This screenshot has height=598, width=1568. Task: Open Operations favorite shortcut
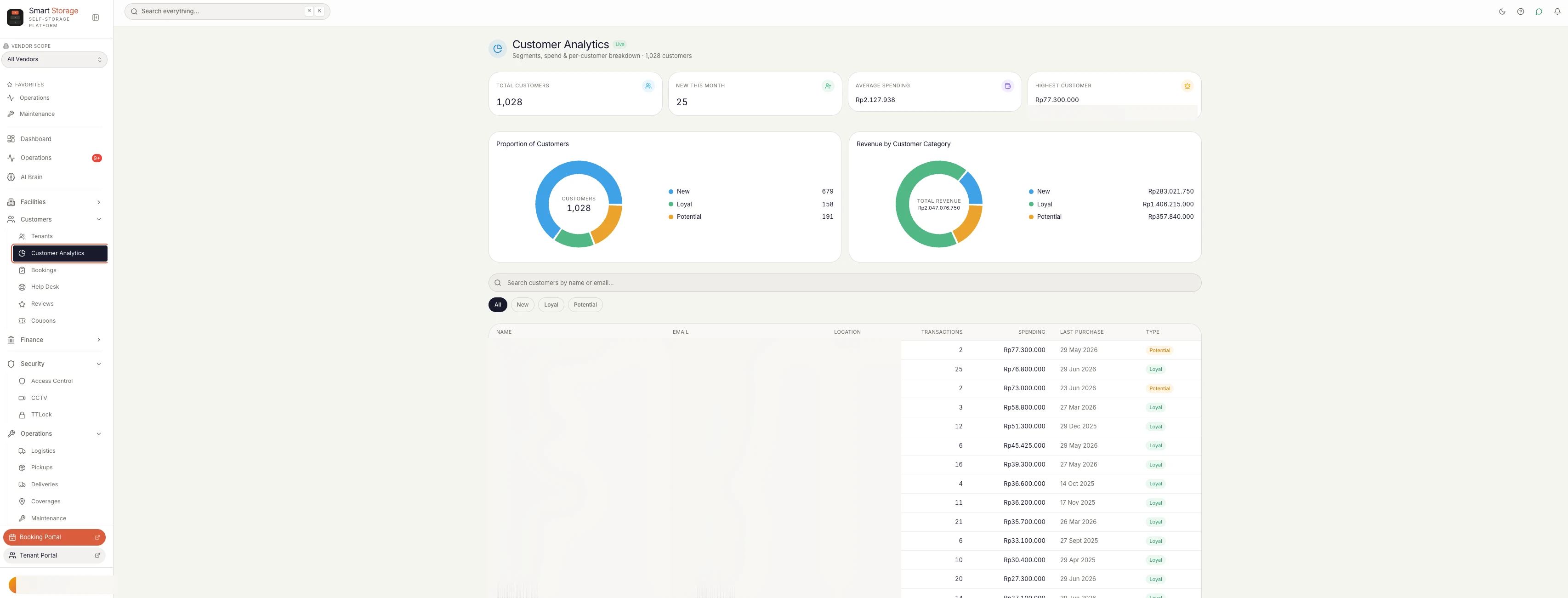tap(55, 98)
